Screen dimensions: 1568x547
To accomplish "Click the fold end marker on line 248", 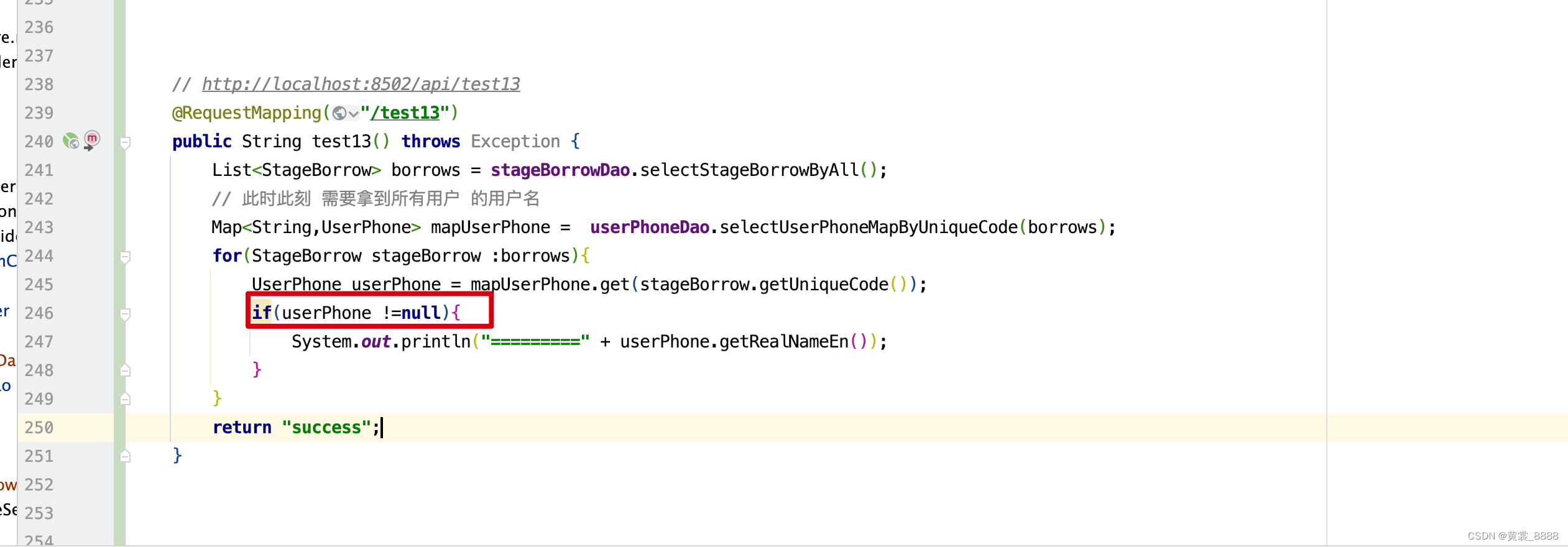I will [125, 370].
